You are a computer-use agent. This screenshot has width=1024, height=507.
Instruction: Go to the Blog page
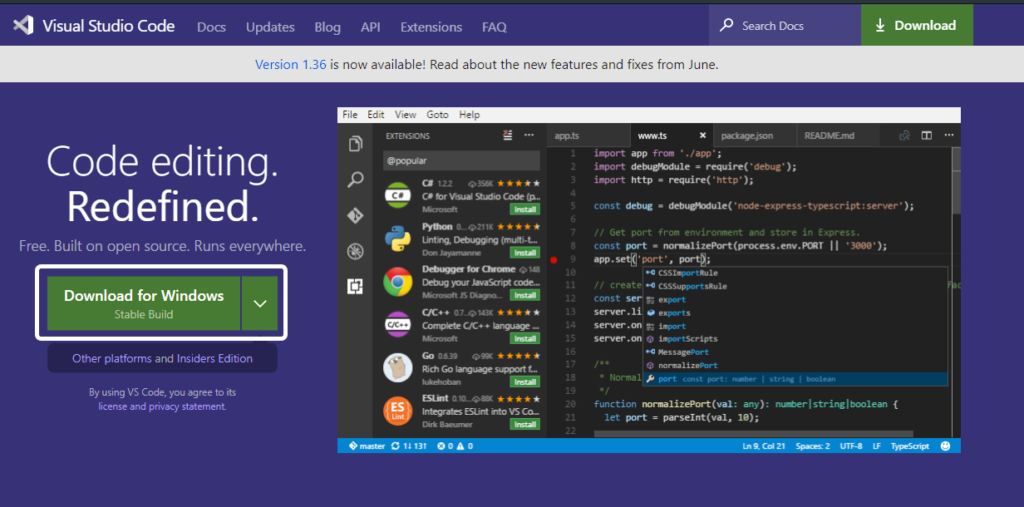coord(327,27)
